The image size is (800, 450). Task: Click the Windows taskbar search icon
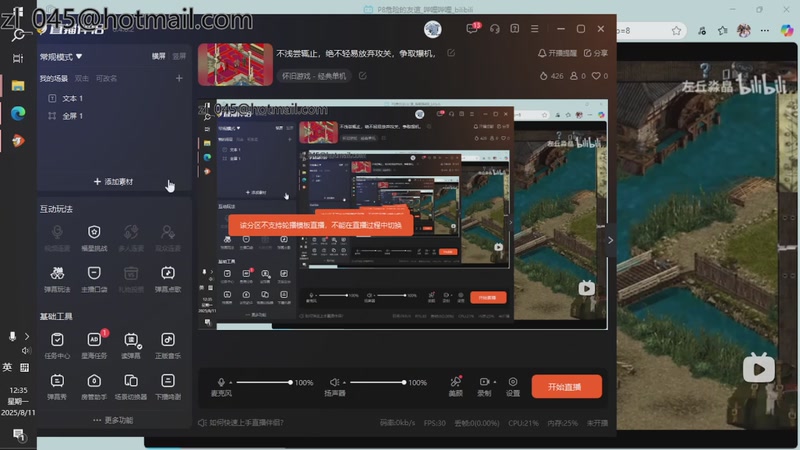point(18,35)
